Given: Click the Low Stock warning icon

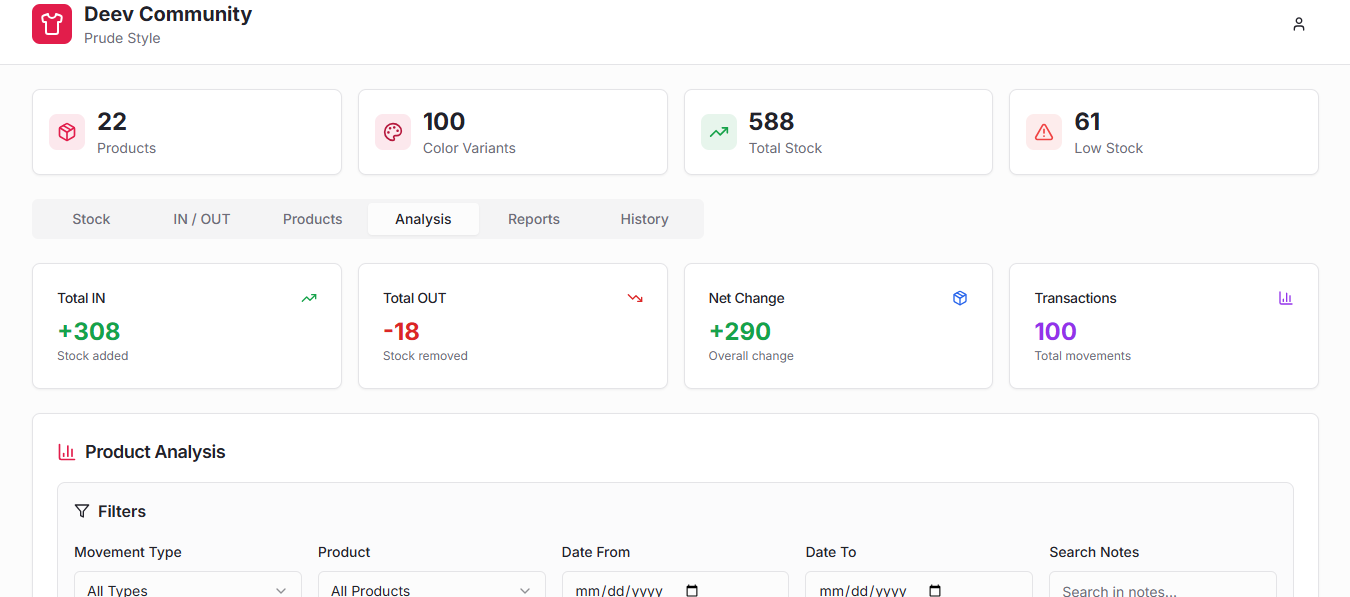Looking at the screenshot, I should coord(1044,132).
